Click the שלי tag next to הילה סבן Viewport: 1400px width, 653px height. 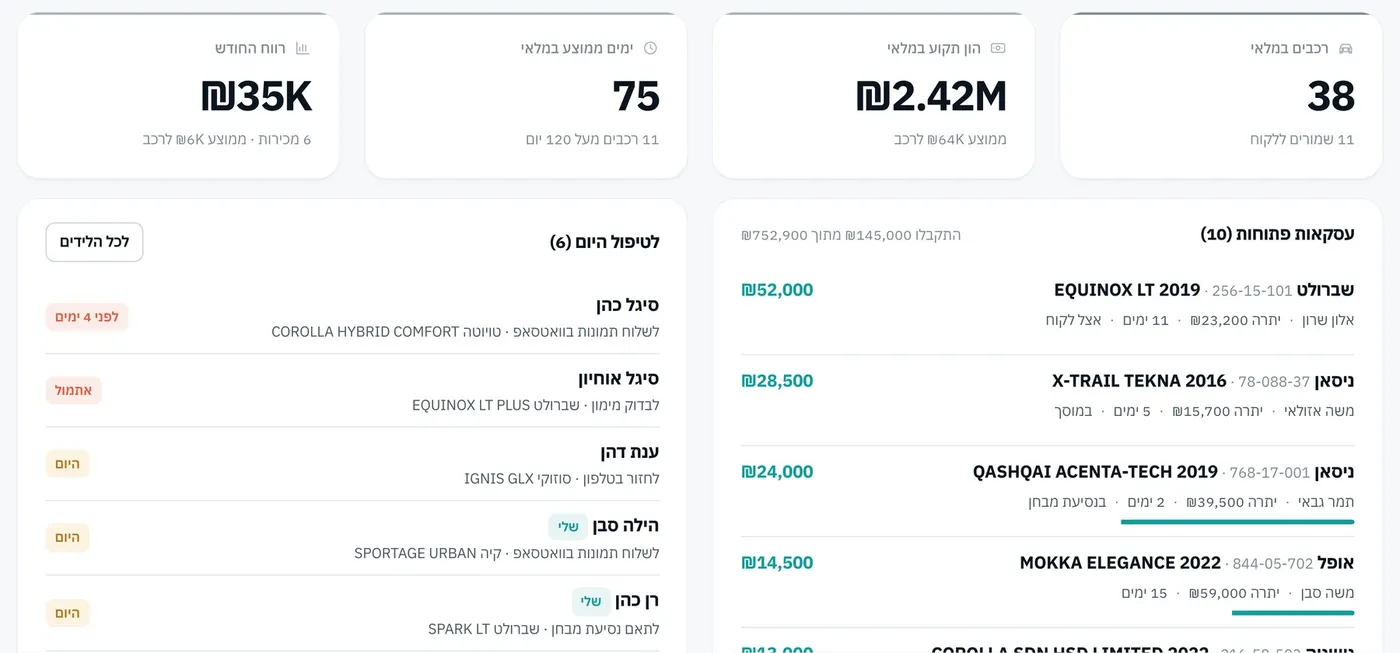(568, 526)
